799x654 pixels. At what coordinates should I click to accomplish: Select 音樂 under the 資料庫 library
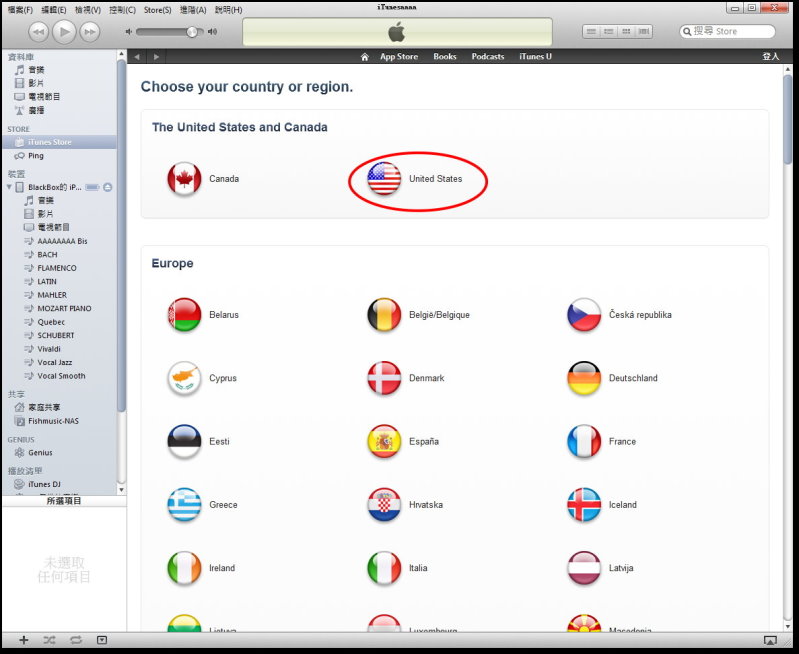pyautogui.click(x=36, y=70)
